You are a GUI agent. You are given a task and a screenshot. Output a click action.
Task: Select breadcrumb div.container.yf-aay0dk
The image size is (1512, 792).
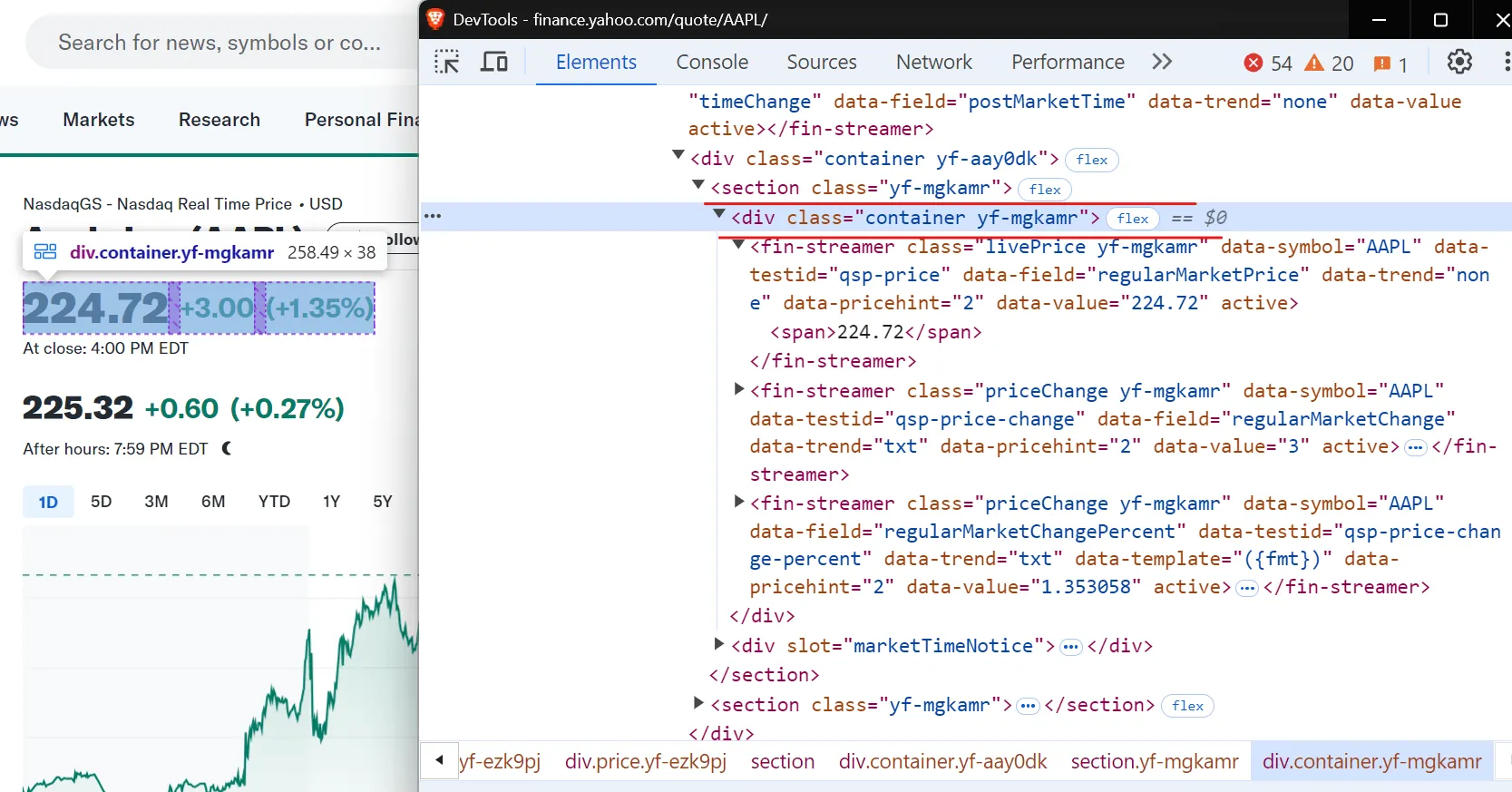[x=943, y=761]
